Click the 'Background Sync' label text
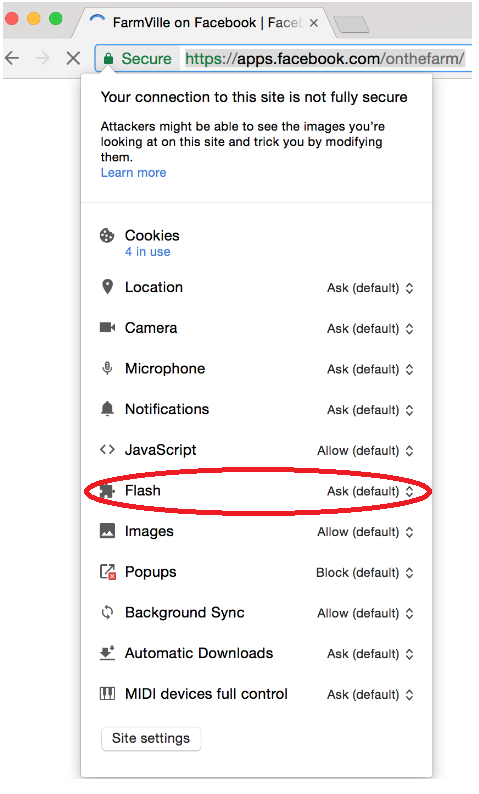 [x=184, y=613]
